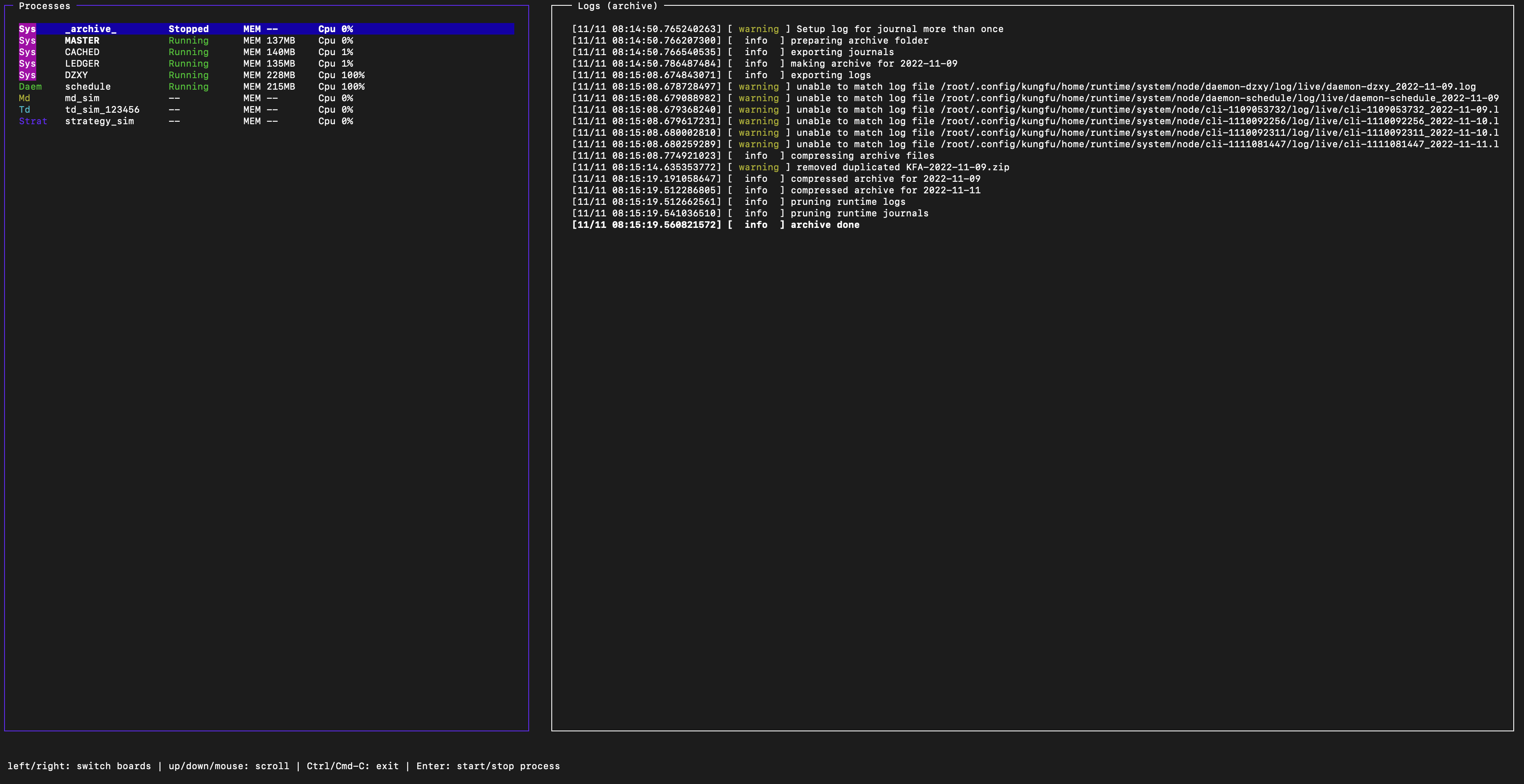1524x784 pixels.
Task: Click log line 'exporting journals'
Action: (733, 52)
